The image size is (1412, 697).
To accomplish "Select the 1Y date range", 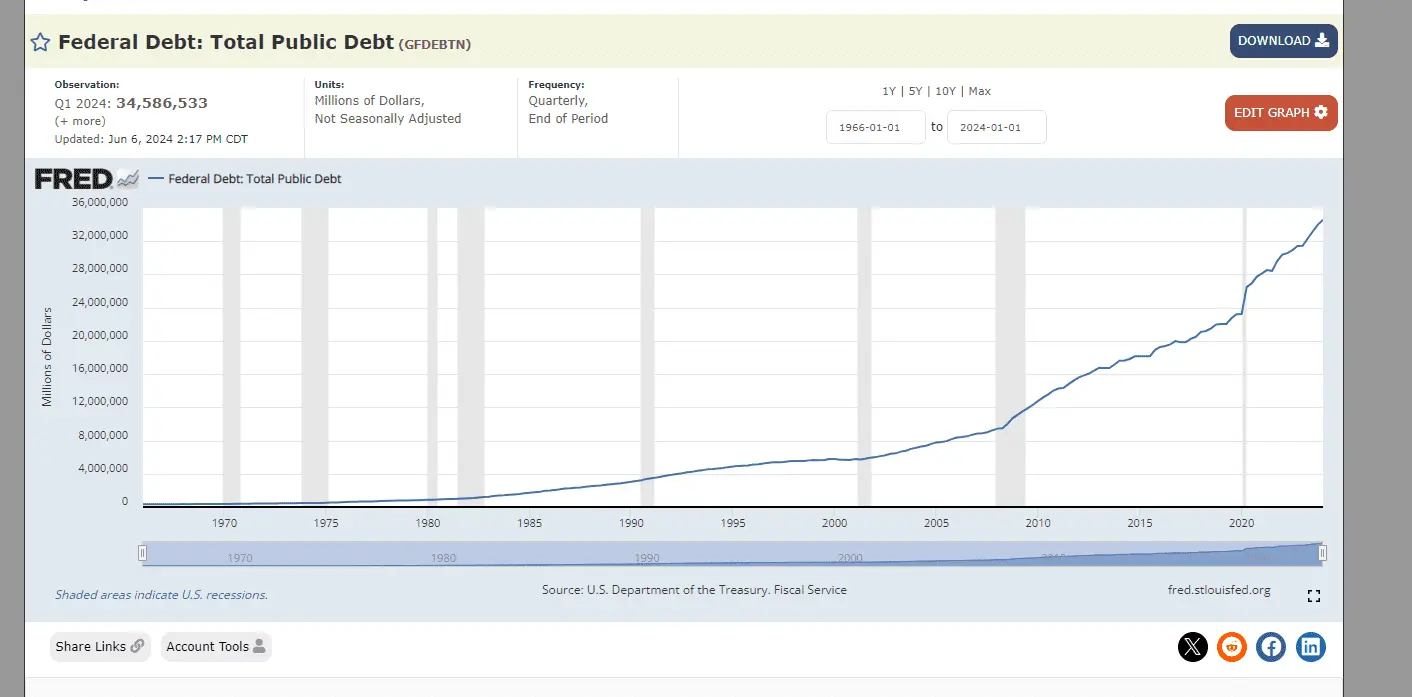I will [x=888, y=91].
